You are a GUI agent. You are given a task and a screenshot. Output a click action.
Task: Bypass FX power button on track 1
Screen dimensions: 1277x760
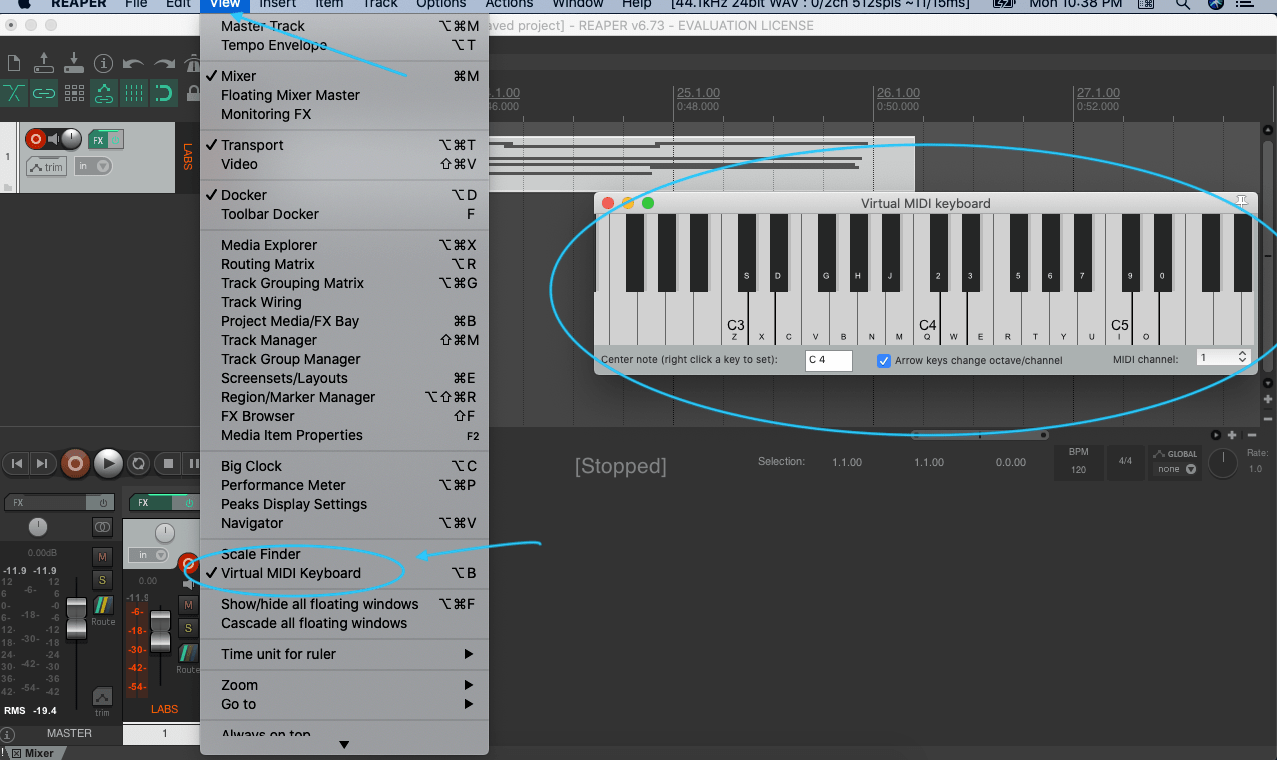[116, 140]
